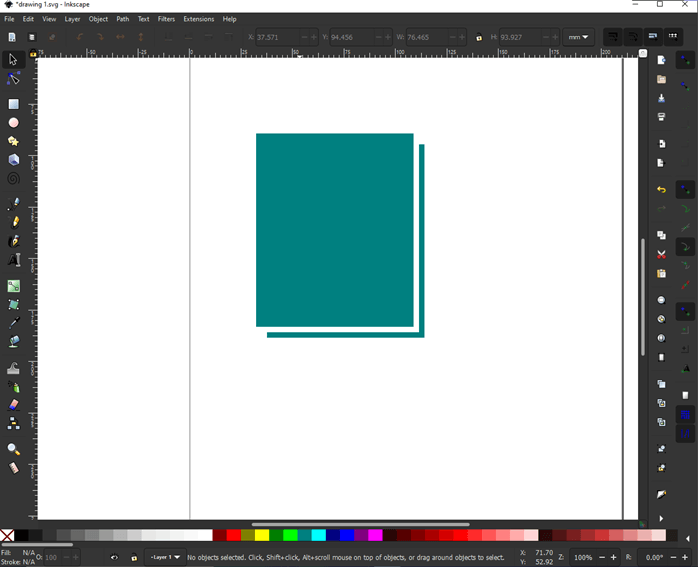Open the mm units dropdown
The width and height of the screenshot is (698, 567).
[x=579, y=38]
